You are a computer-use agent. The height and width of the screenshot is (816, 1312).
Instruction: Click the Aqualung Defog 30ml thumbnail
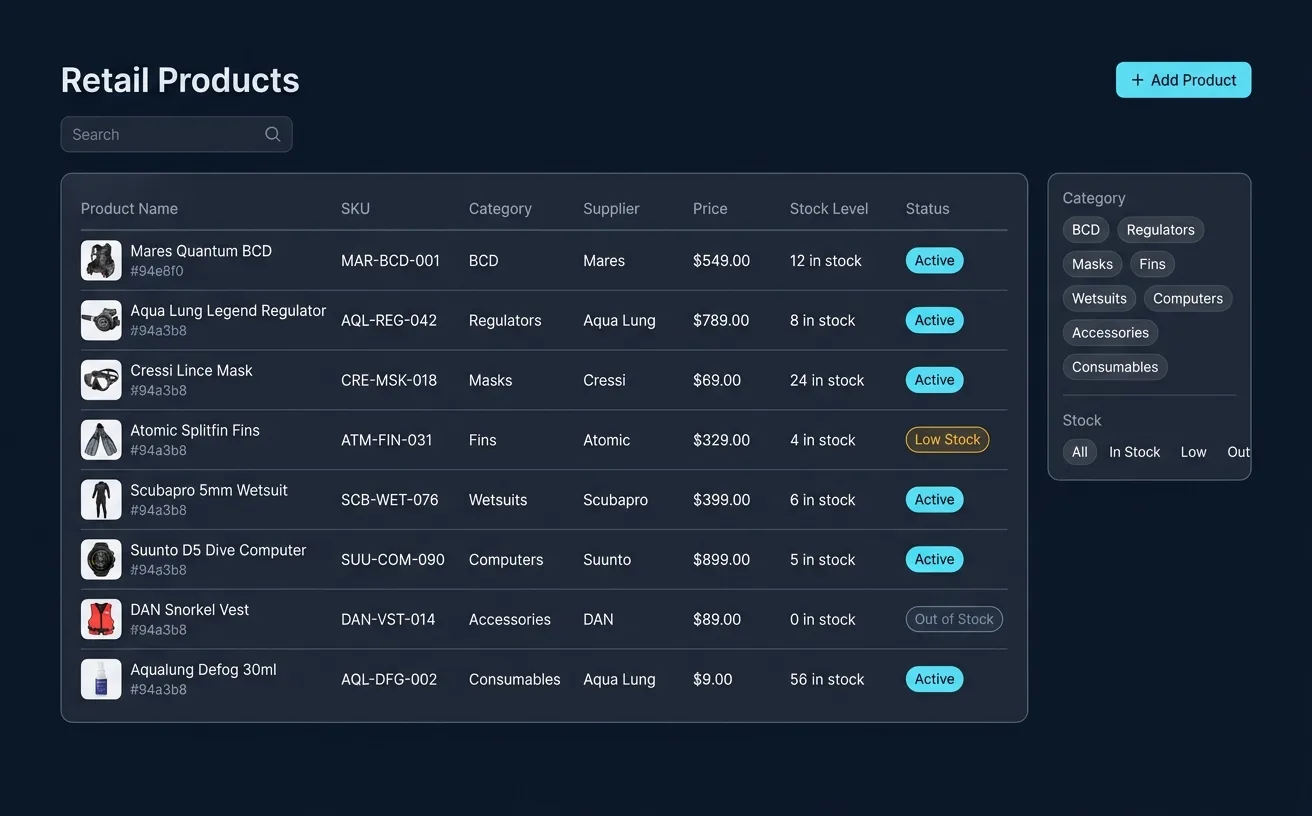pyautogui.click(x=101, y=679)
